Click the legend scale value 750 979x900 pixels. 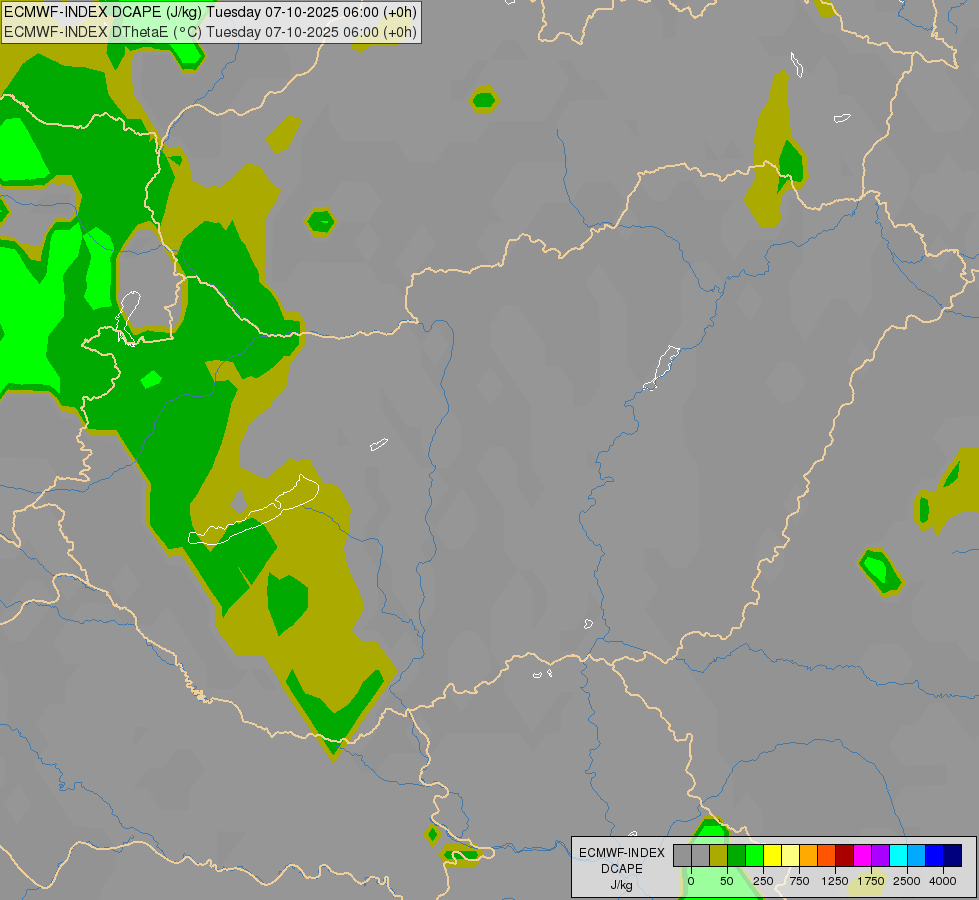click(x=799, y=881)
